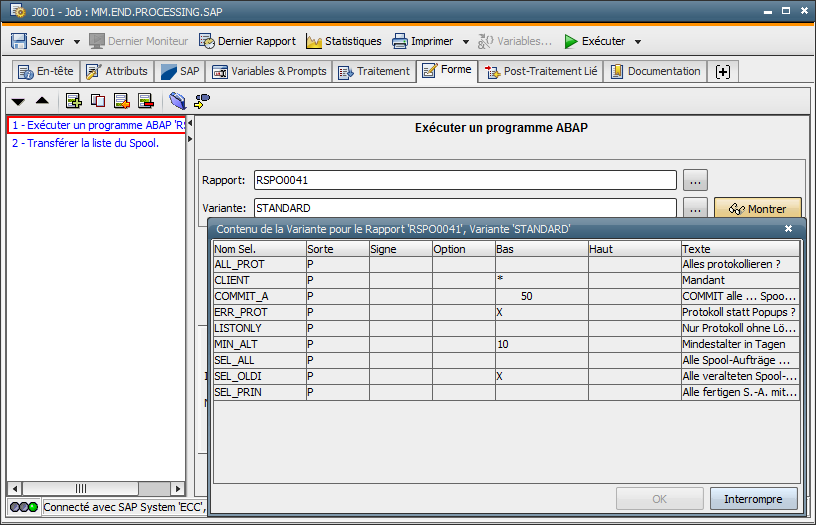This screenshot has height=525, width=816.
Task: Select step 2 Transférer la liste du Spool
Action: (85, 143)
